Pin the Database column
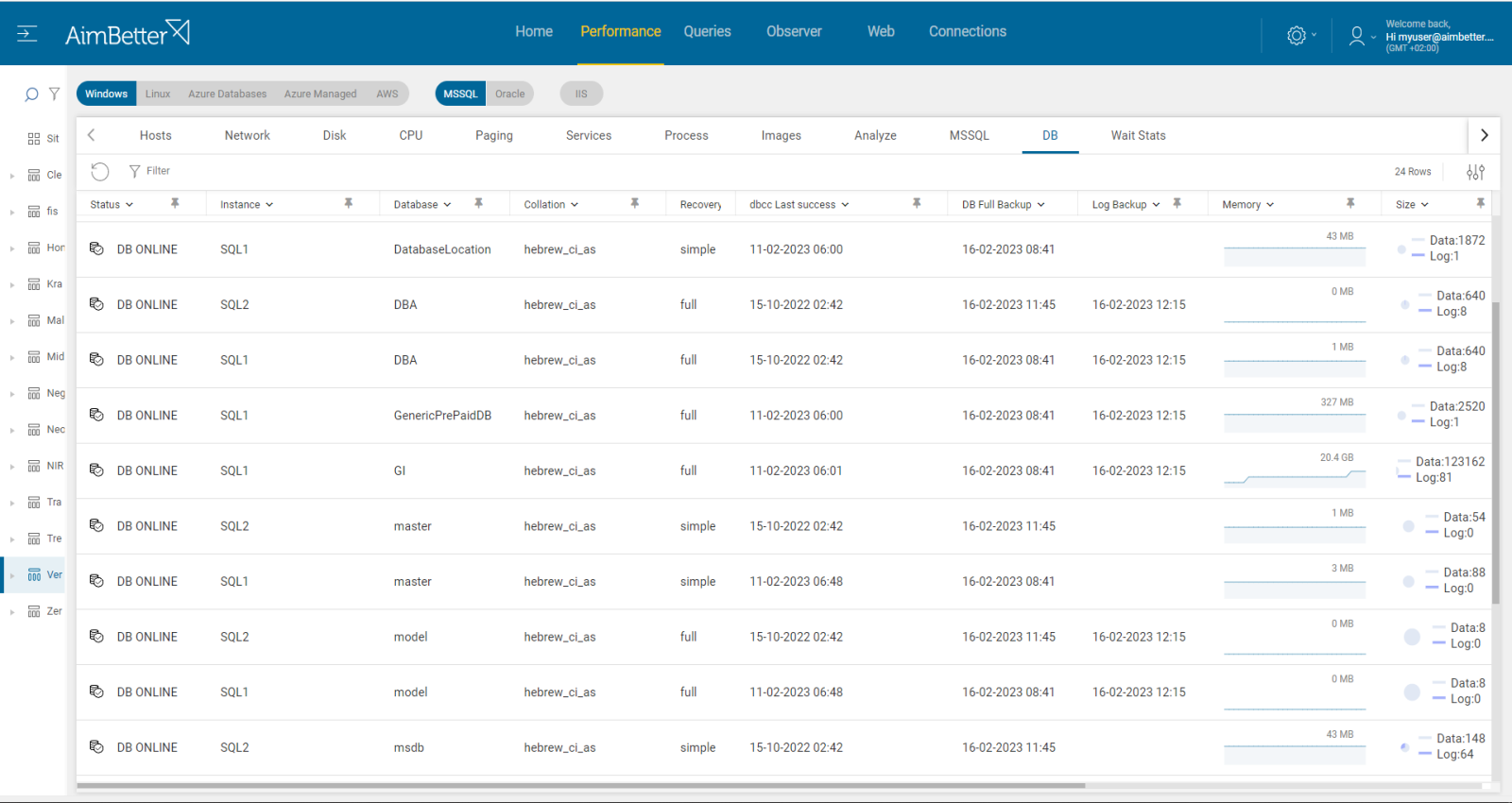1512x803 pixels. coord(479,203)
